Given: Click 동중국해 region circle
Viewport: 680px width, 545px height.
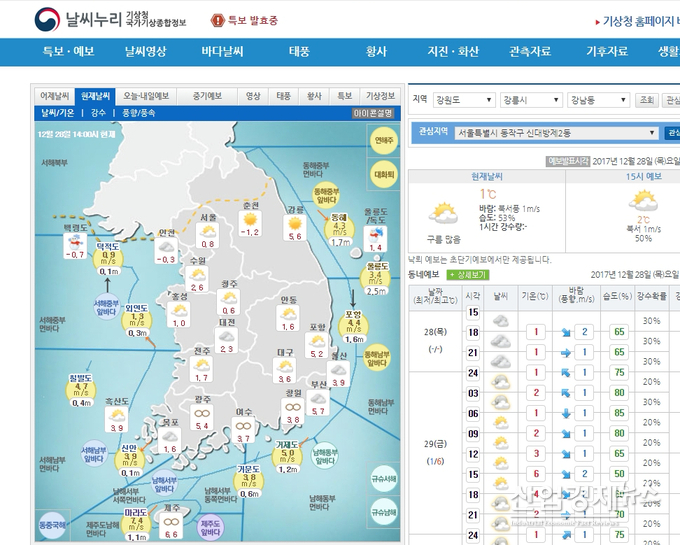Looking at the screenshot, I should point(52,525).
